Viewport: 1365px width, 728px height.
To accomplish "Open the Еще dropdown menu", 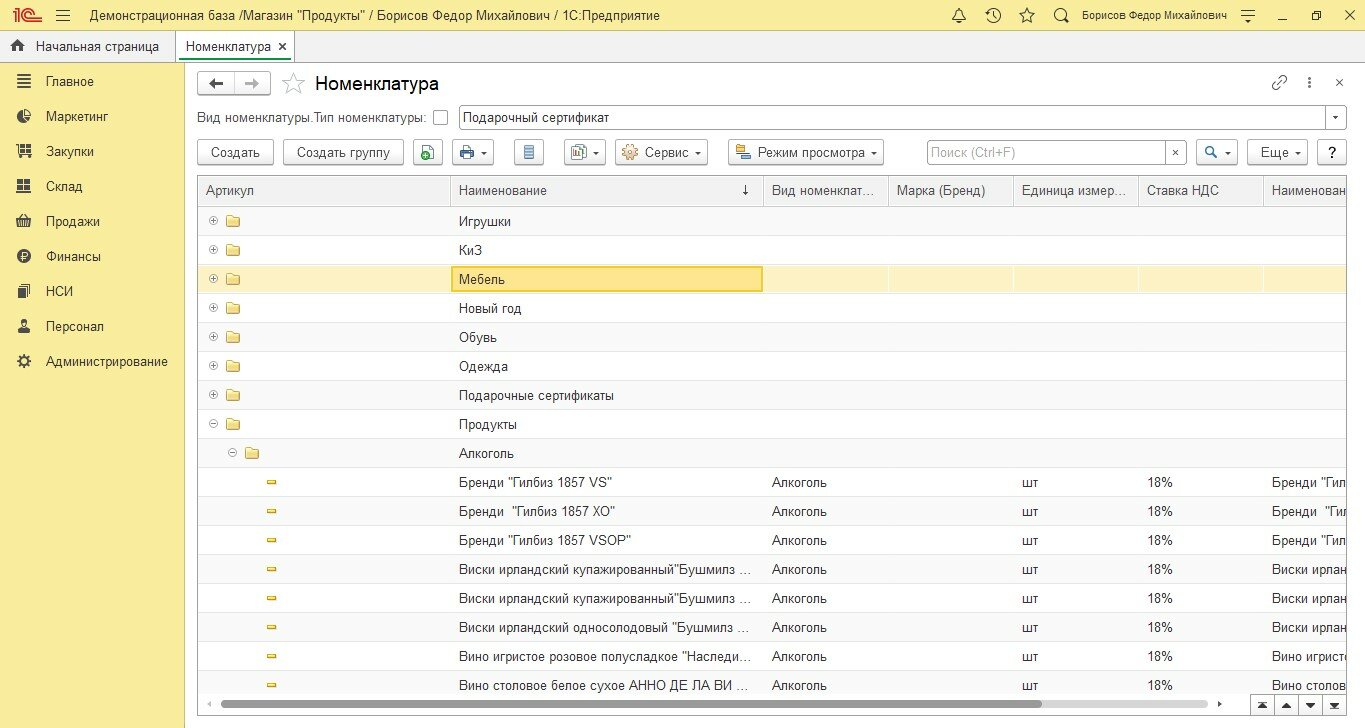I will pos(1278,152).
